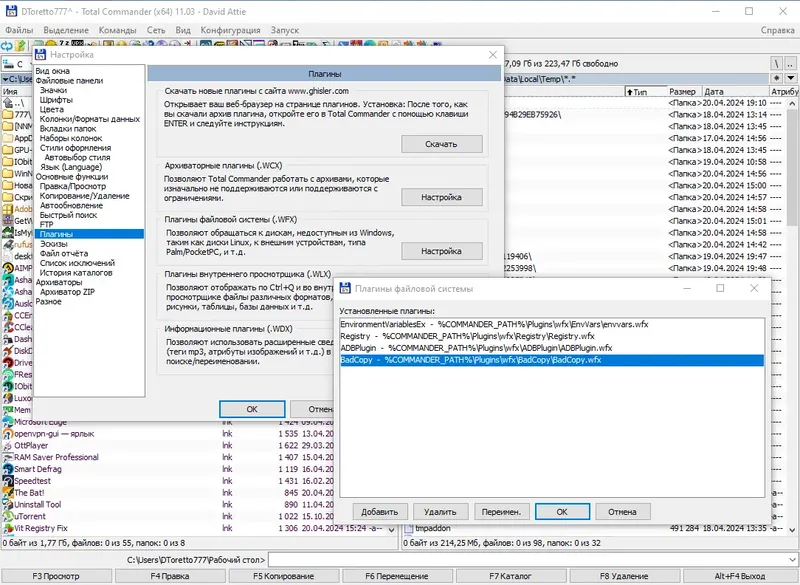Click The Bat! shortcut icon
Image resolution: width=800 pixels, height=585 pixels.
pos(7,493)
